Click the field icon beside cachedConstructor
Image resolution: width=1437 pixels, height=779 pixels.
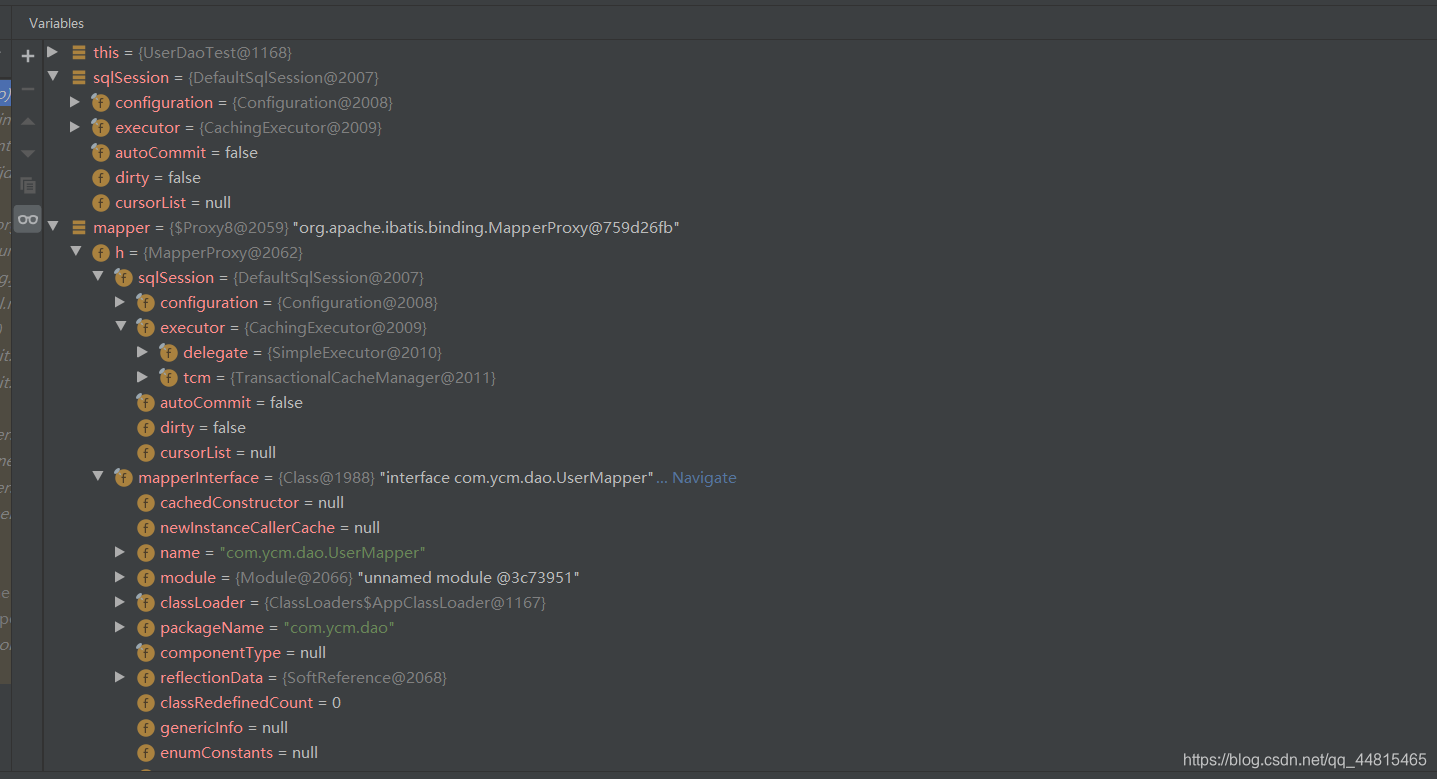point(146,502)
